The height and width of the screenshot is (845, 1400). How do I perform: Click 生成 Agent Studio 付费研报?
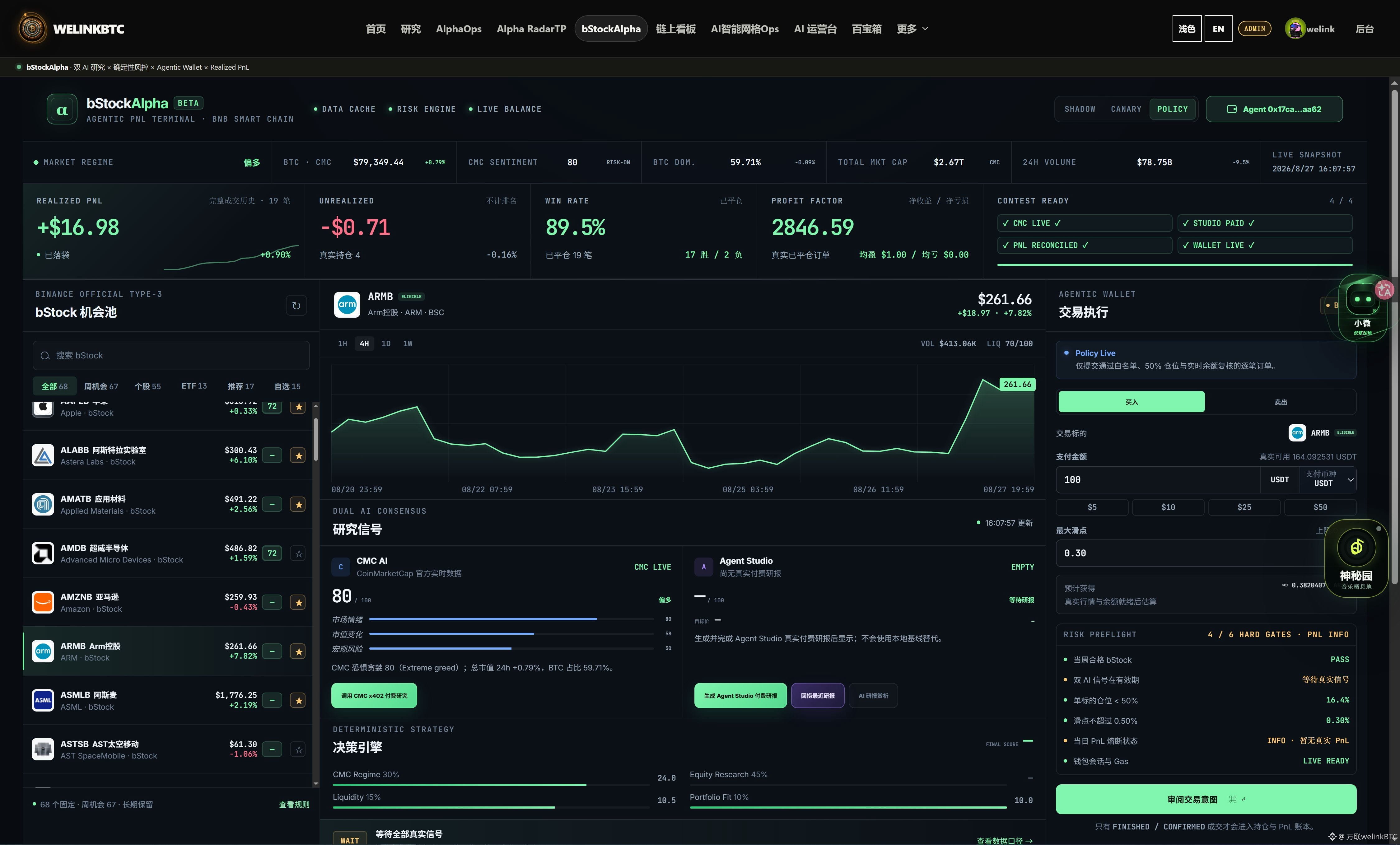tap(740, 696)
